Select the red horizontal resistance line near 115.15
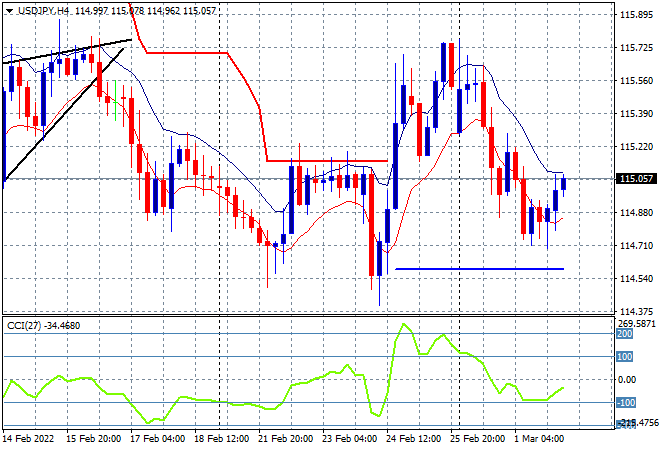 [x=327, y=161]
